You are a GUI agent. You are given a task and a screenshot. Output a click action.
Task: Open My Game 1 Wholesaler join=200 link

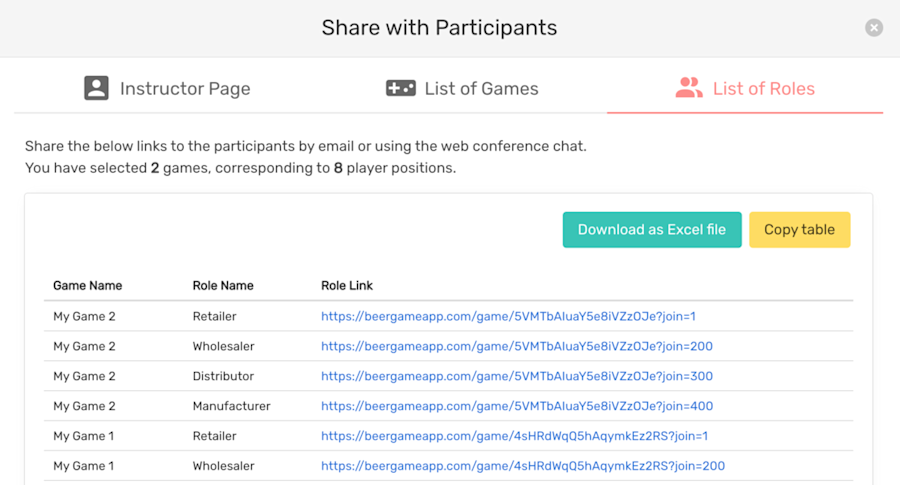pyautogui.click(x=523, y=465)
